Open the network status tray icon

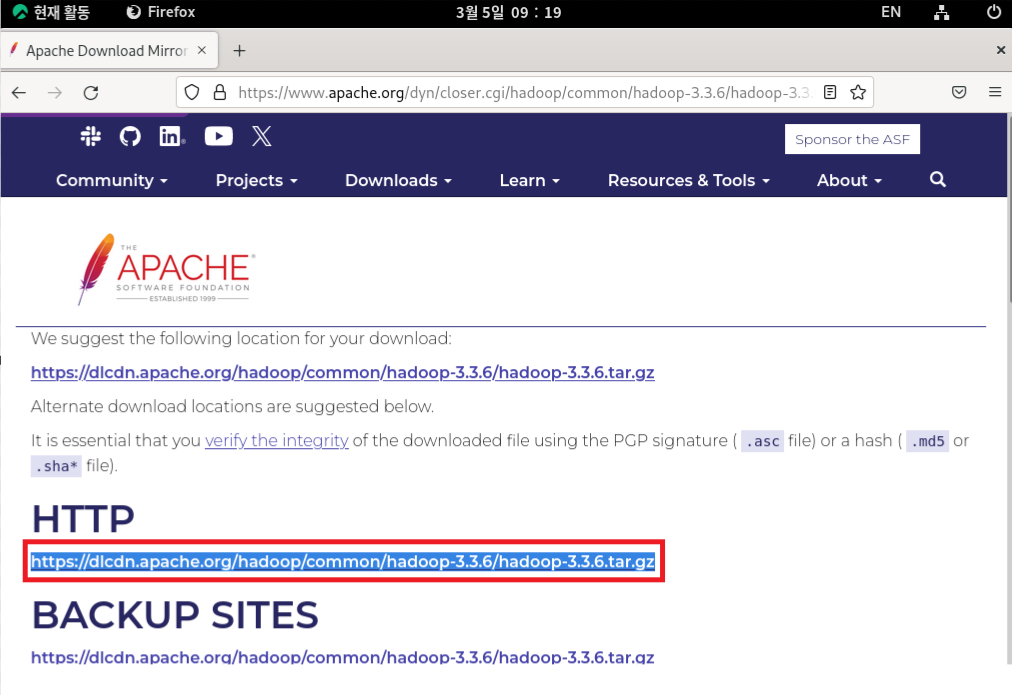click(x=942, y=12)
